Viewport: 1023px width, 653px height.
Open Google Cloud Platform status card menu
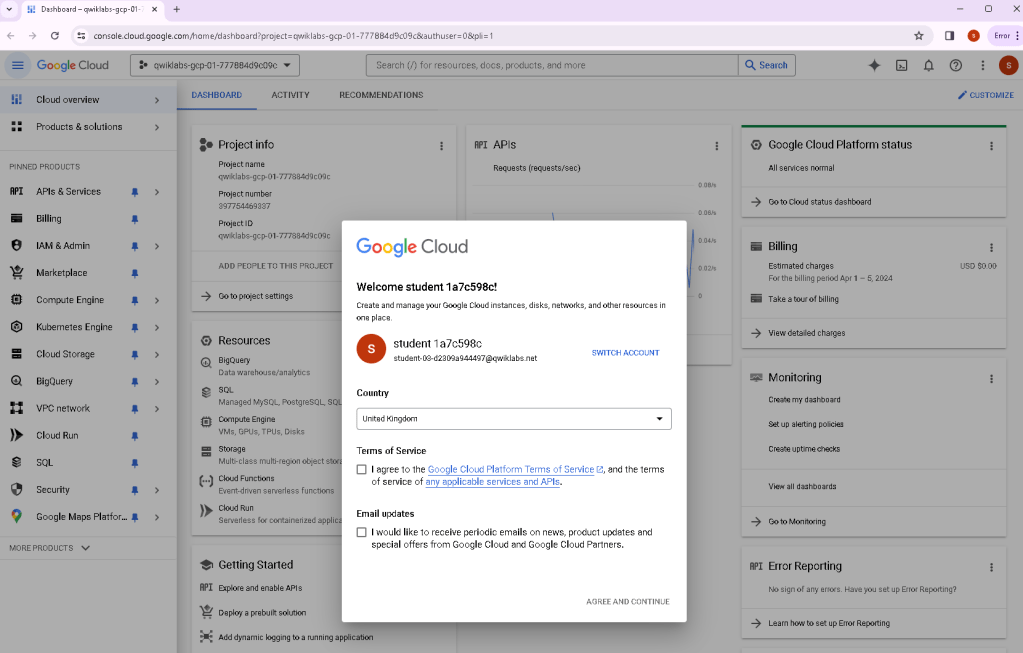tap(992, 146)
